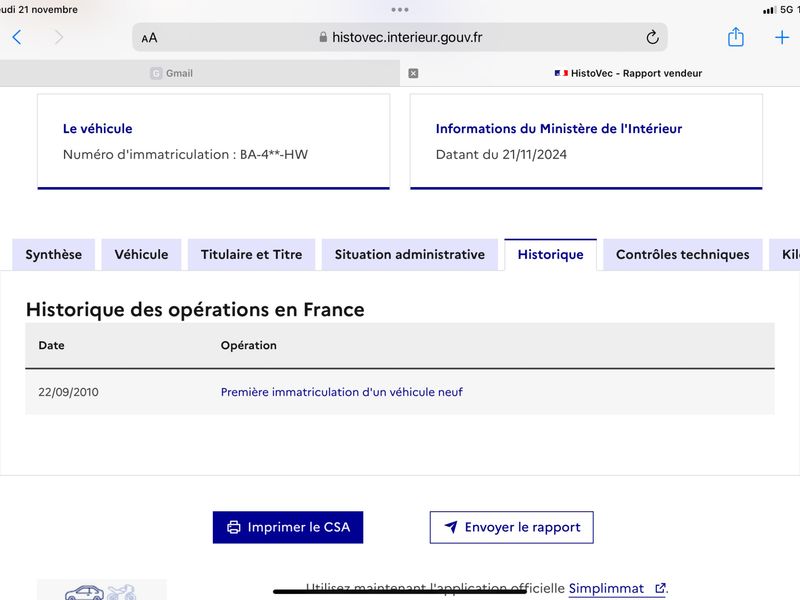Open the Situation administrative tab
Viewport: 800px width, 600px height.
pyautogui.click(x=410, y=255)
